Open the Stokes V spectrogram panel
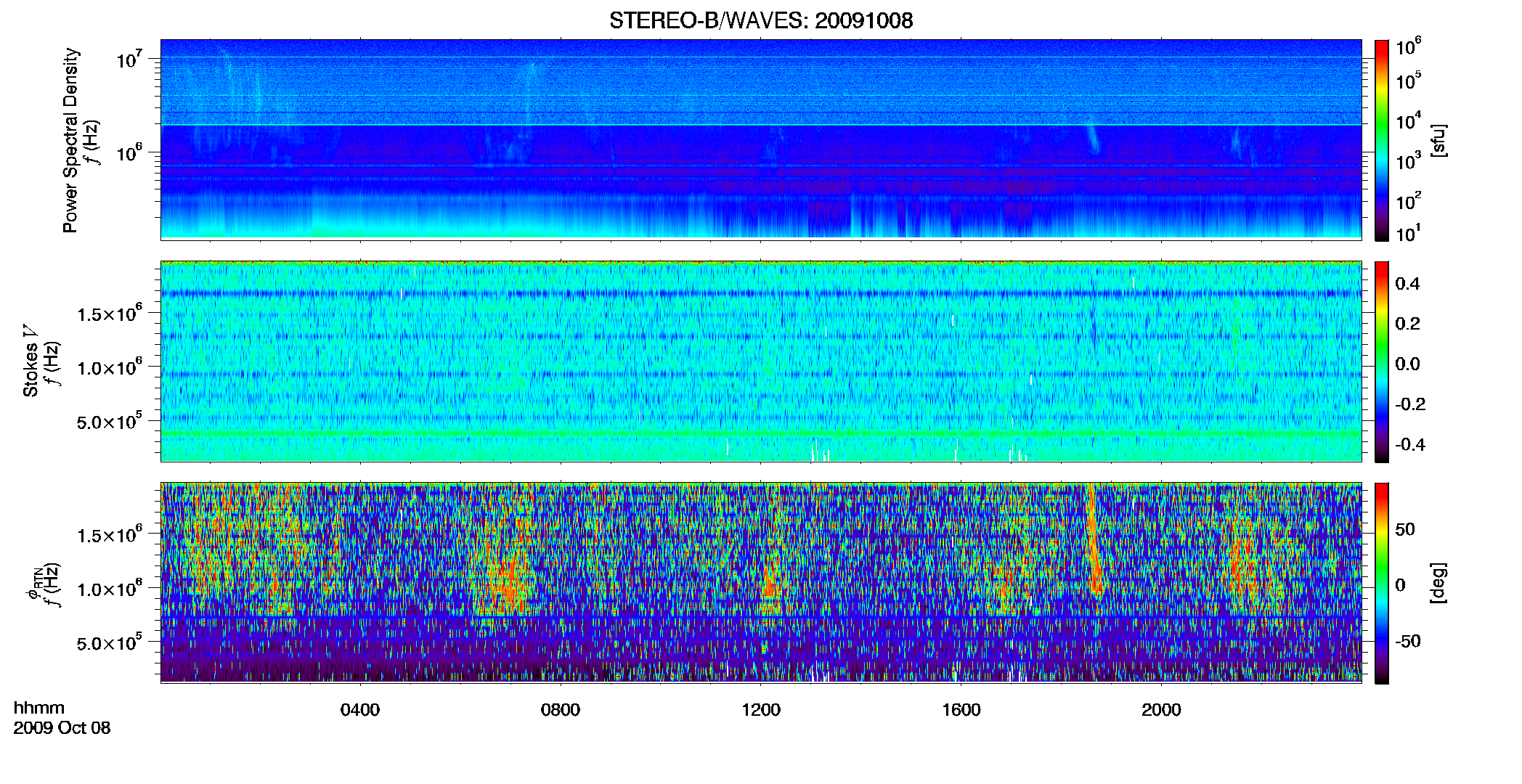The image size is (1522, 784). pyautogui.click(x=761, y=362)
